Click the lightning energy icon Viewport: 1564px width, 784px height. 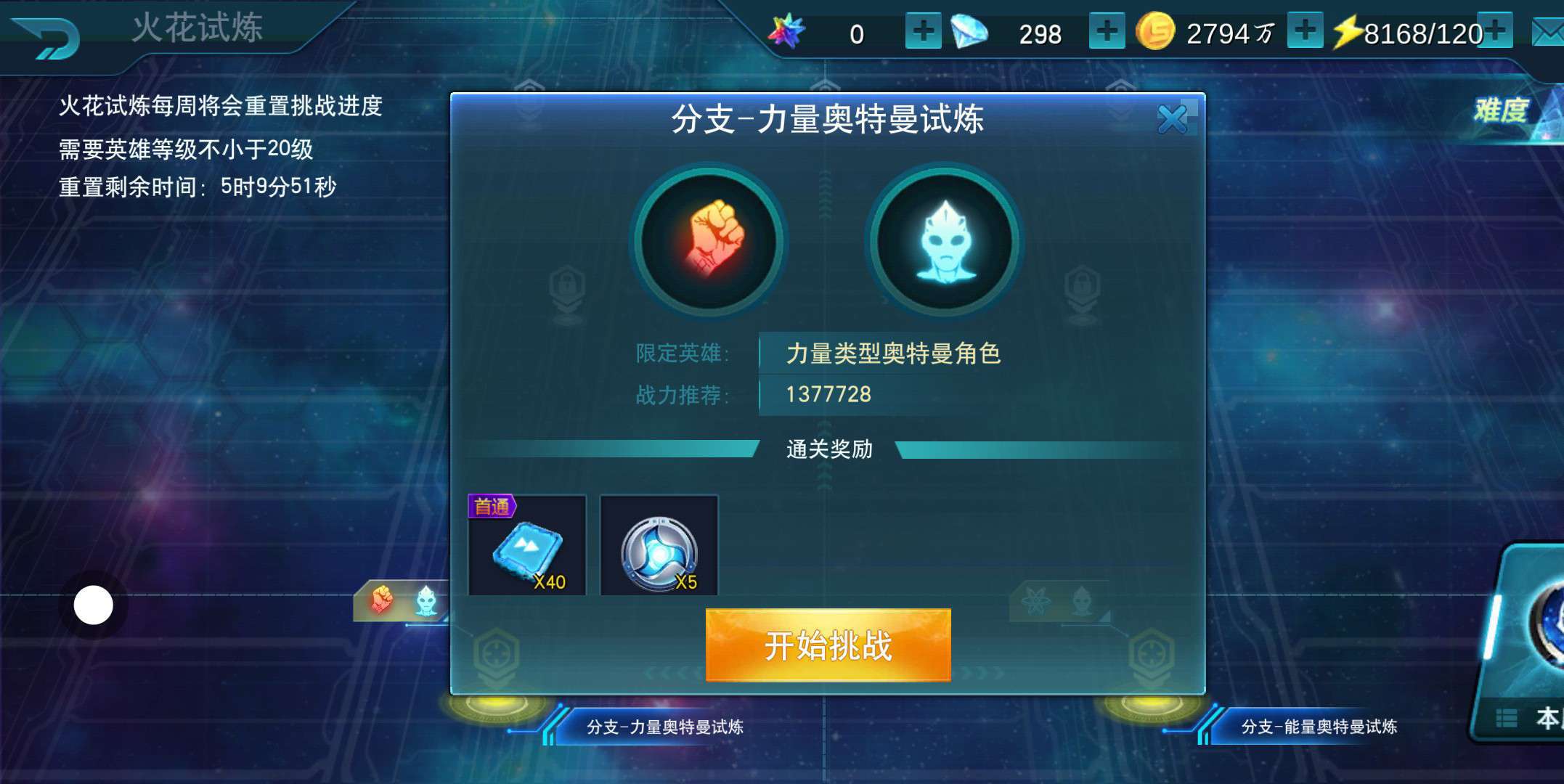pyautogui.click(x=1348, y=33)
